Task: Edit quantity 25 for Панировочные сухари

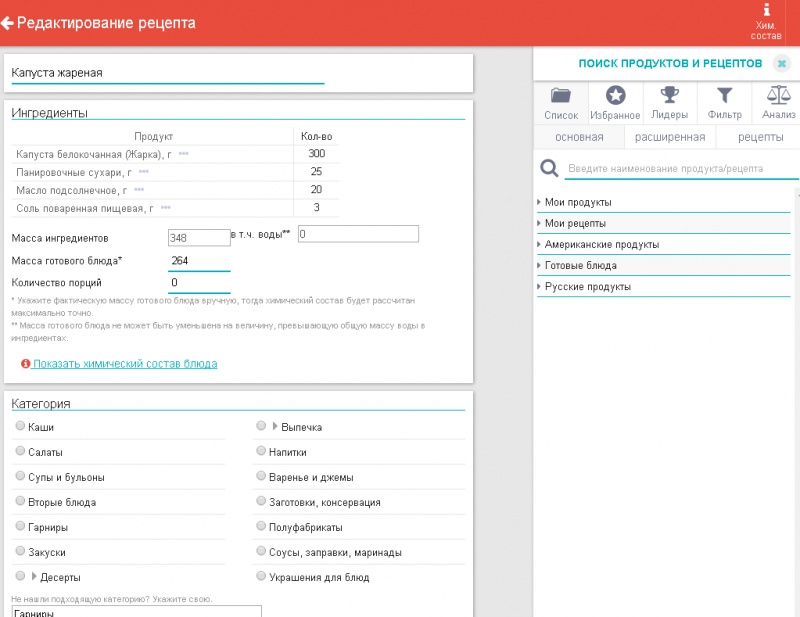Action: 316,171
